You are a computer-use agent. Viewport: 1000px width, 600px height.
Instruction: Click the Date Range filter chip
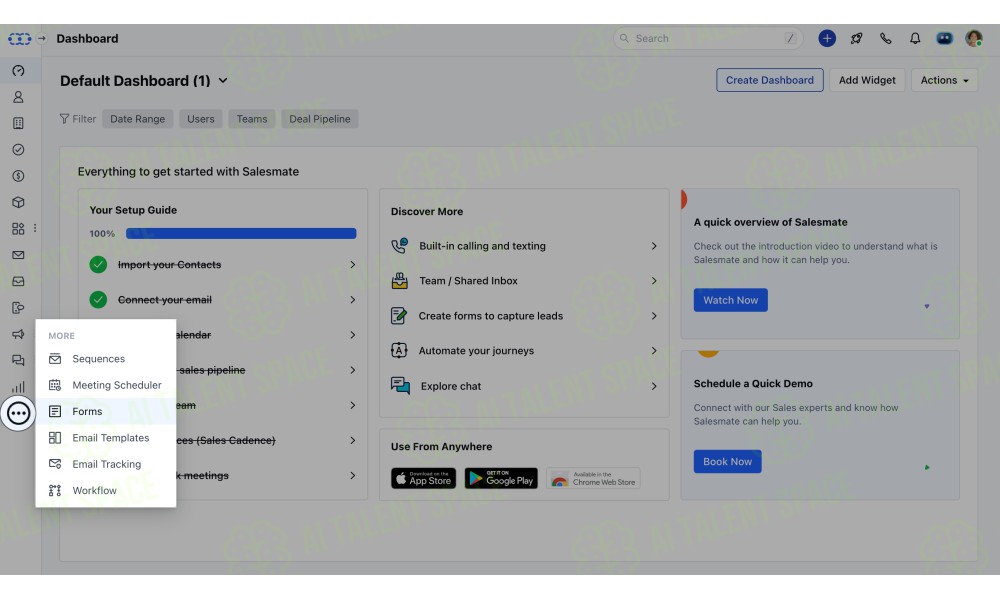click(137, 119)
